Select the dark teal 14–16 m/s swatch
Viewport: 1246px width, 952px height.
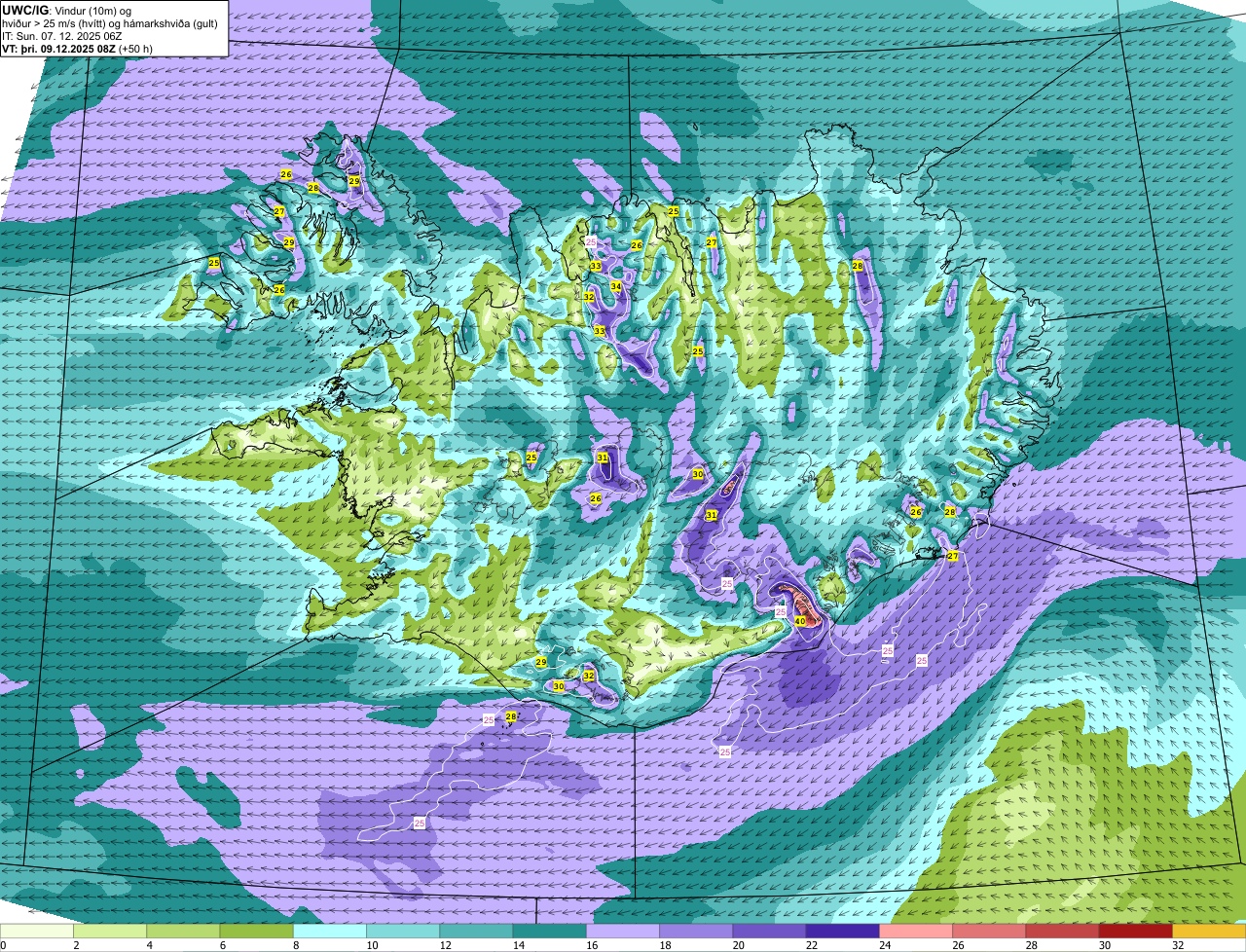(x=549, y=932)
